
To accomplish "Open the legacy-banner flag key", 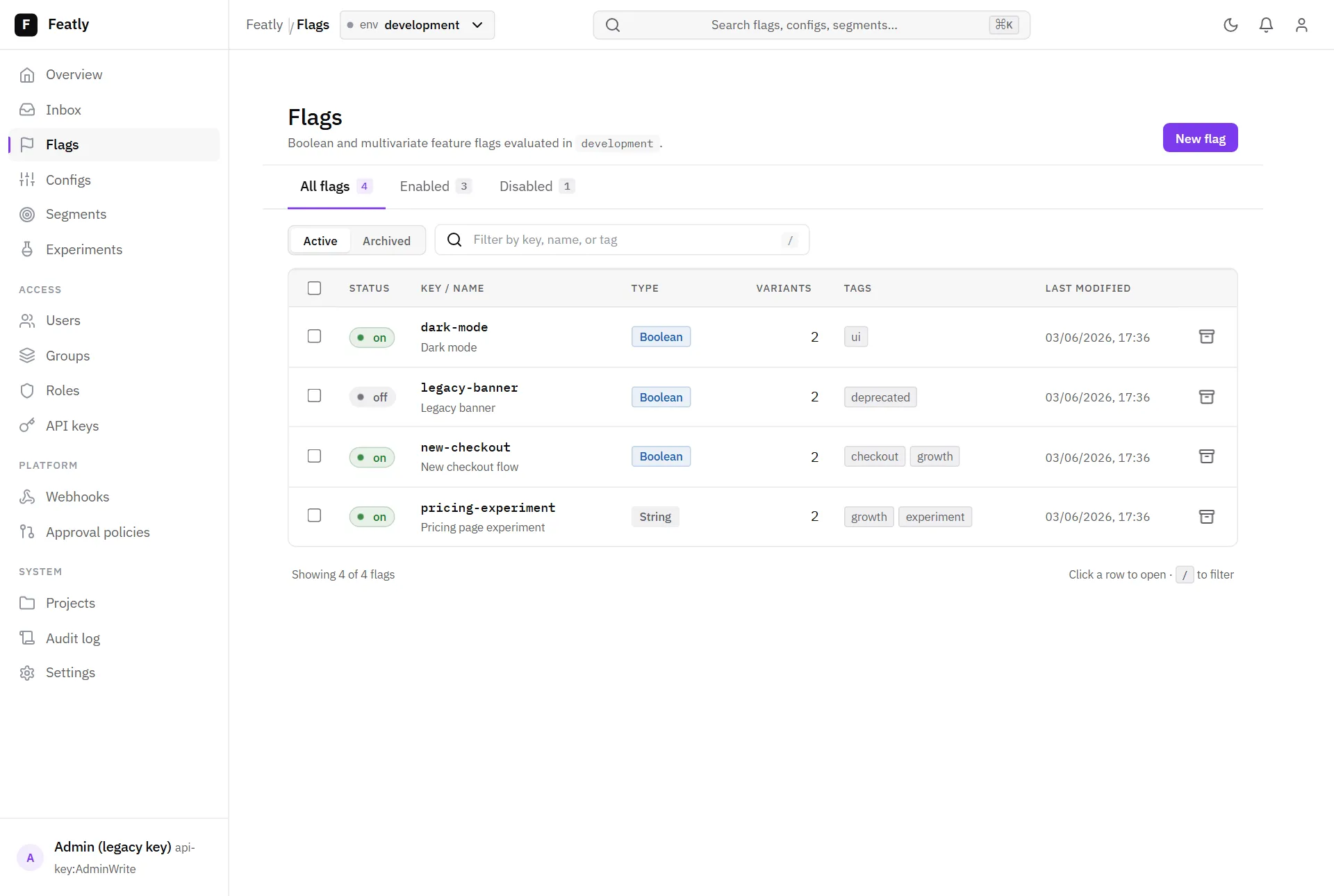I will (470, 388).
